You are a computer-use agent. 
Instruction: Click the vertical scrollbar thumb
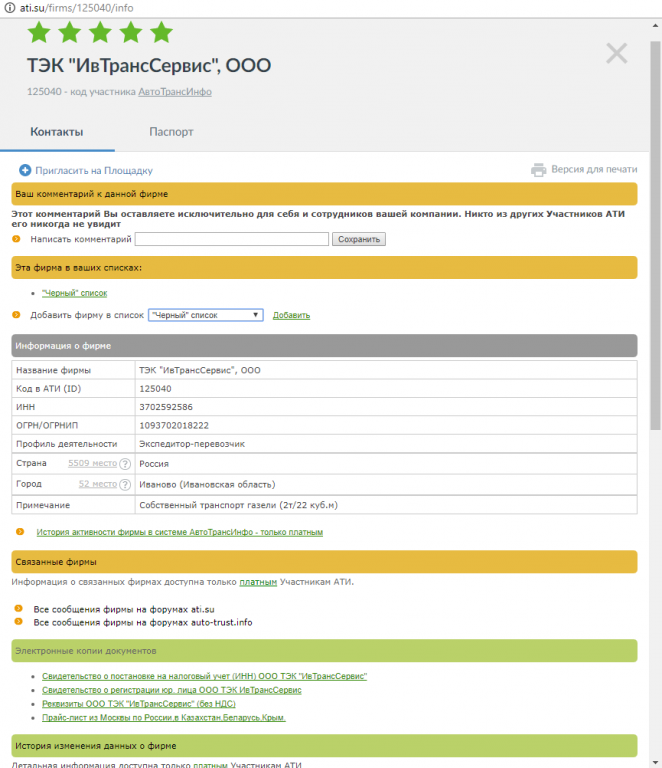coord(656,235)
